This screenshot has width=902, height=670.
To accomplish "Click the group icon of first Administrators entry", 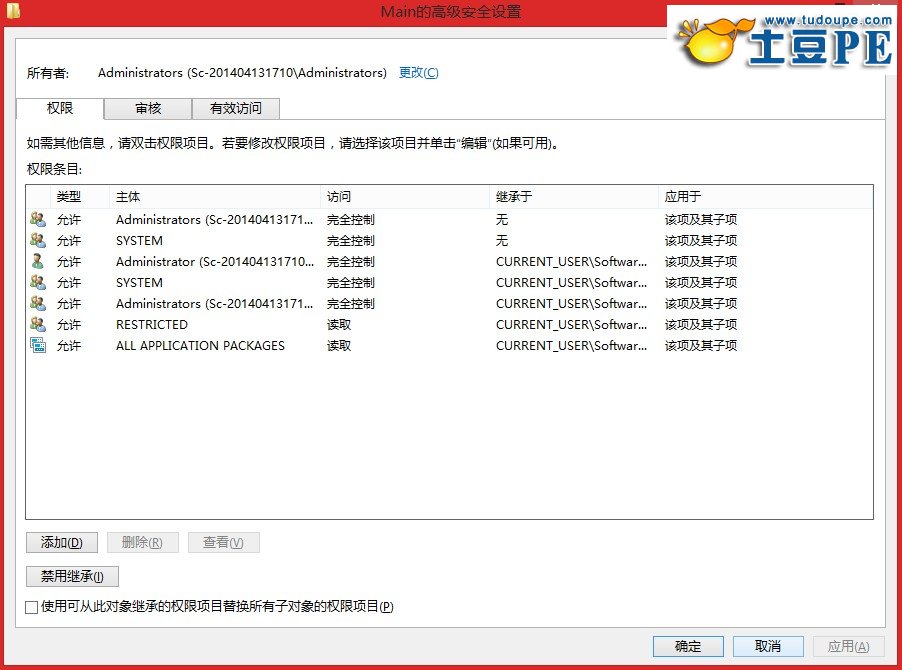I will click(x=38, y=219).
